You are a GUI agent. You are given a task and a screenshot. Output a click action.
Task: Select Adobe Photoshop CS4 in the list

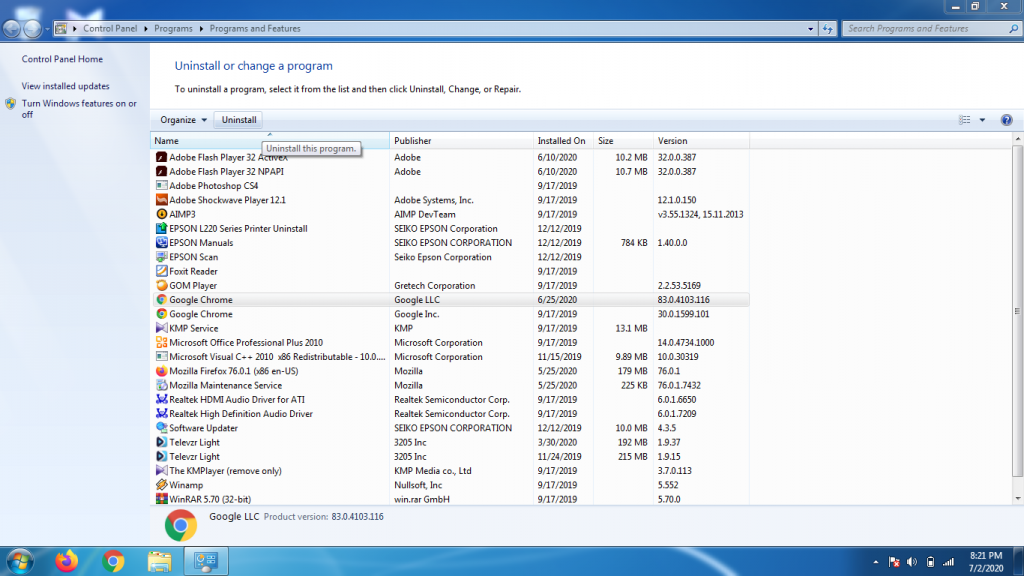pyautogui.click(x=216, y=185)
